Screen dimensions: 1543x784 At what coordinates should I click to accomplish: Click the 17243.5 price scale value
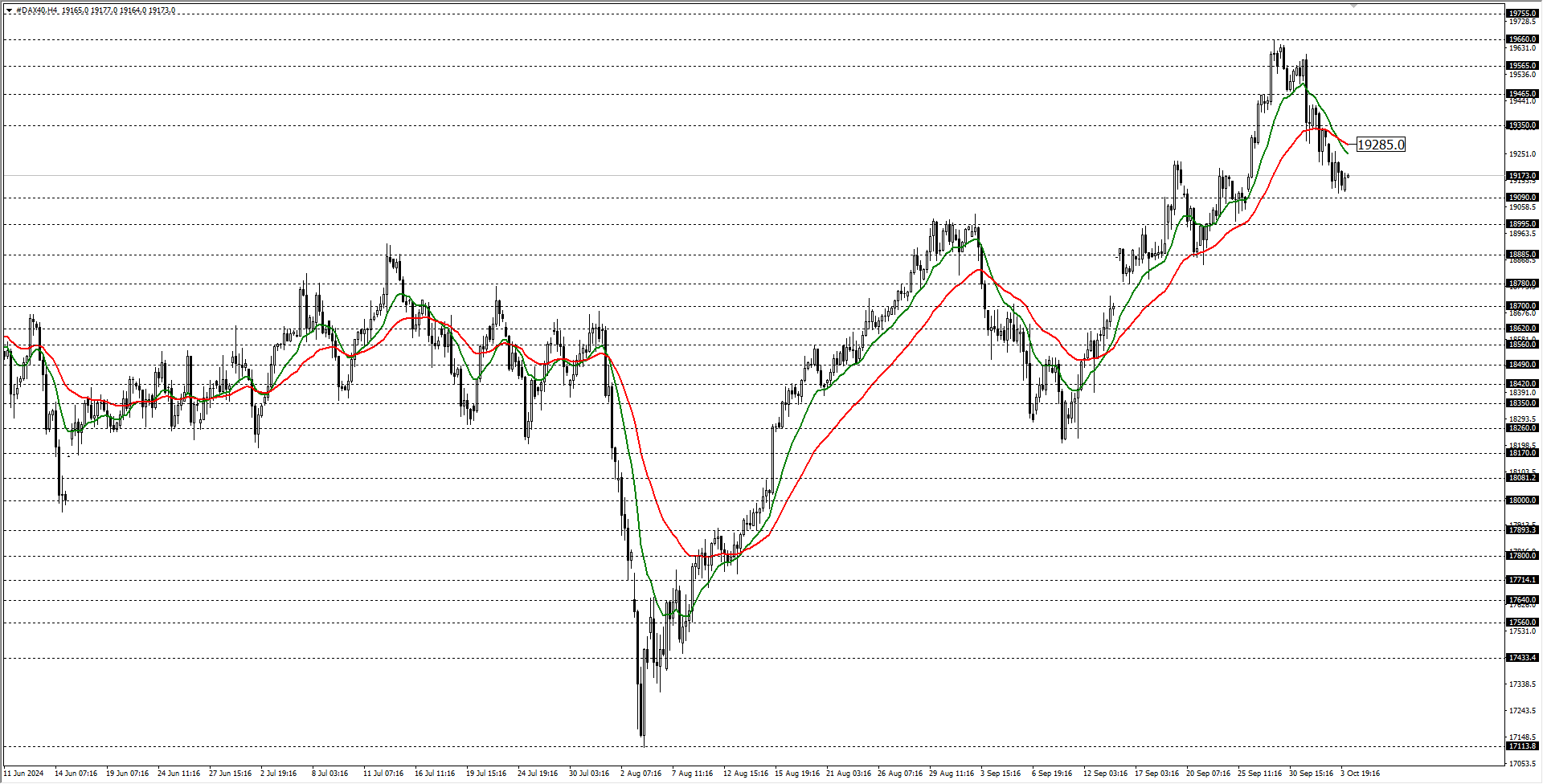[x=1522, y=711]
